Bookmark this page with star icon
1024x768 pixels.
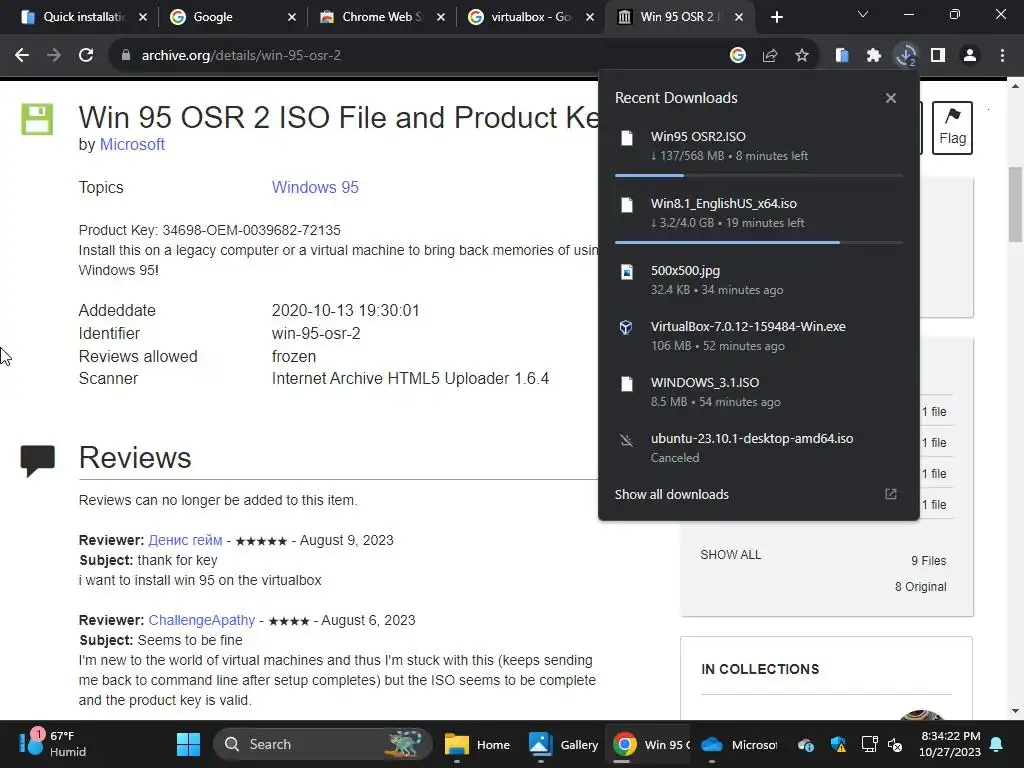point(802,56)
